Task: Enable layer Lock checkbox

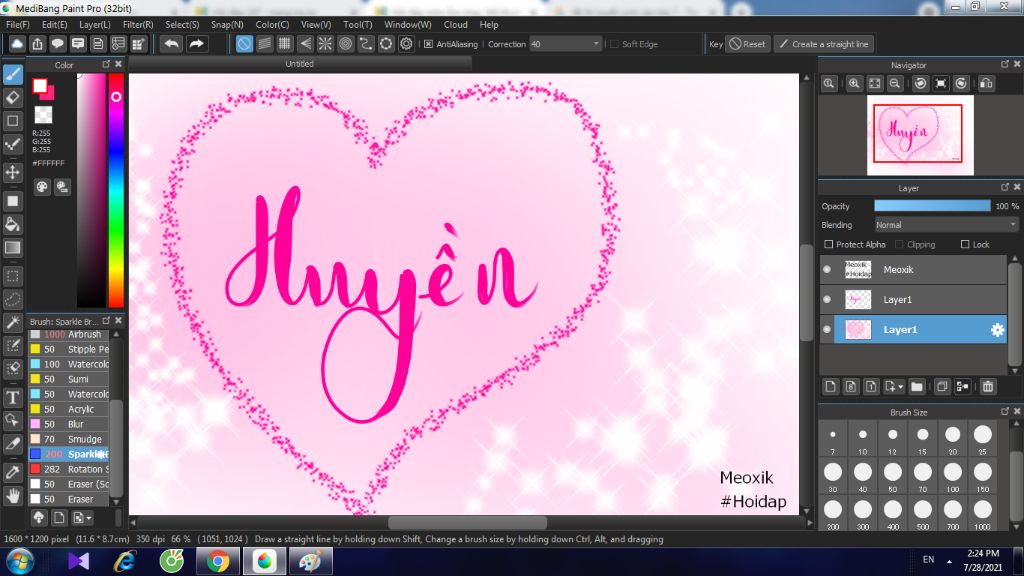Action: tap(965, 244)
